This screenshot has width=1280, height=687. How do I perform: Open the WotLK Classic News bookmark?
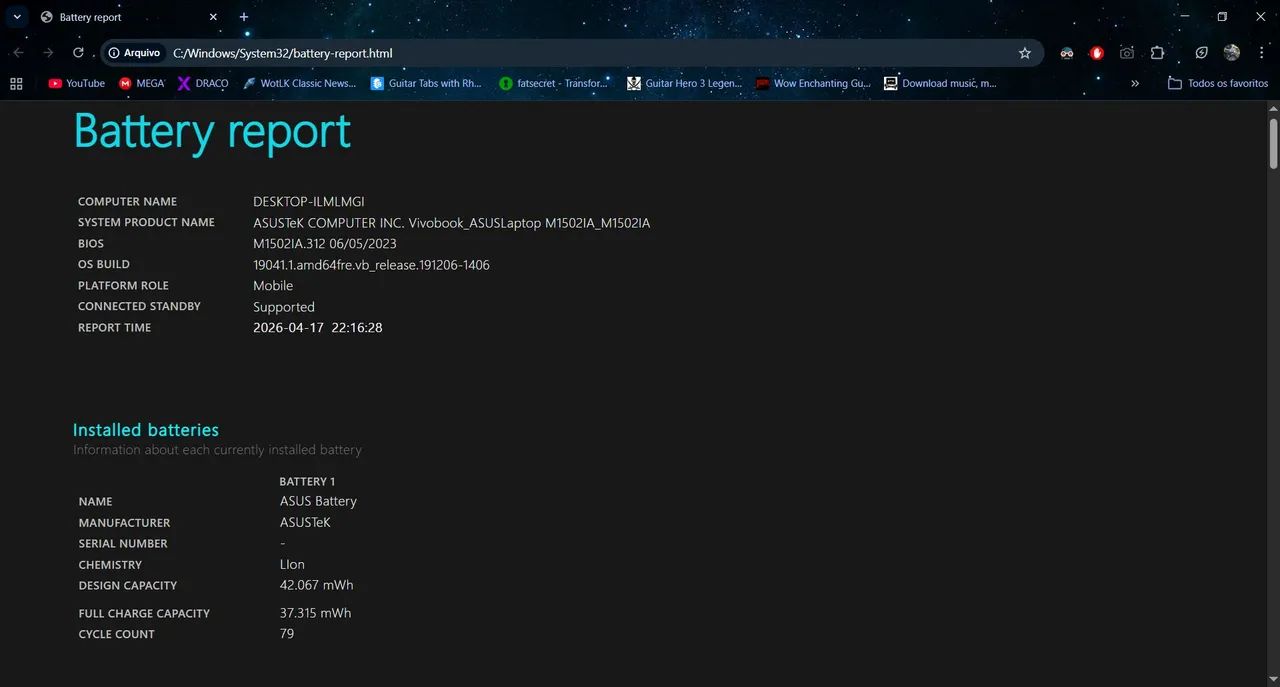[299, 84]
